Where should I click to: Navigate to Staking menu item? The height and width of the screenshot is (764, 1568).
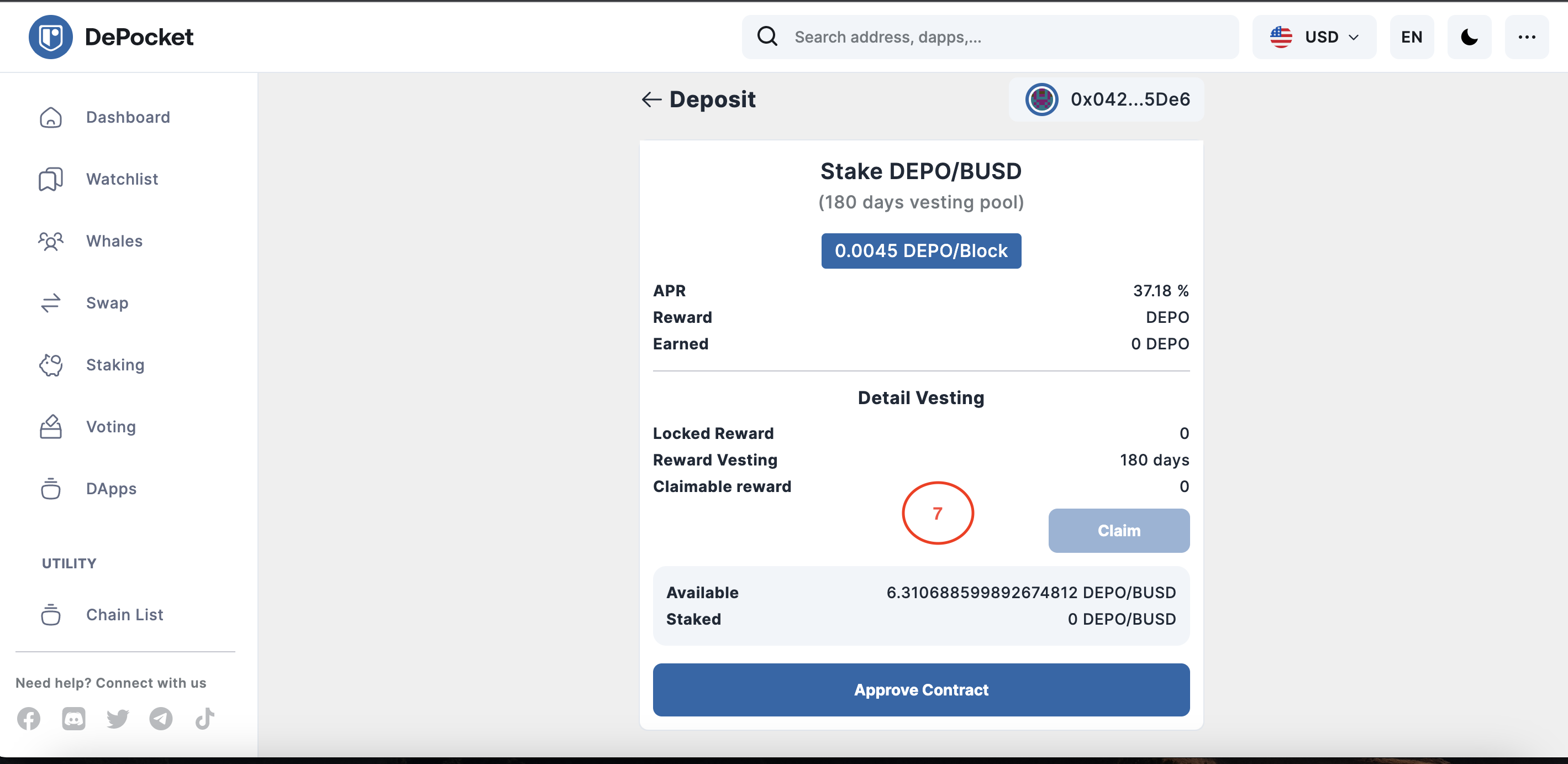[x=115, y=365]
